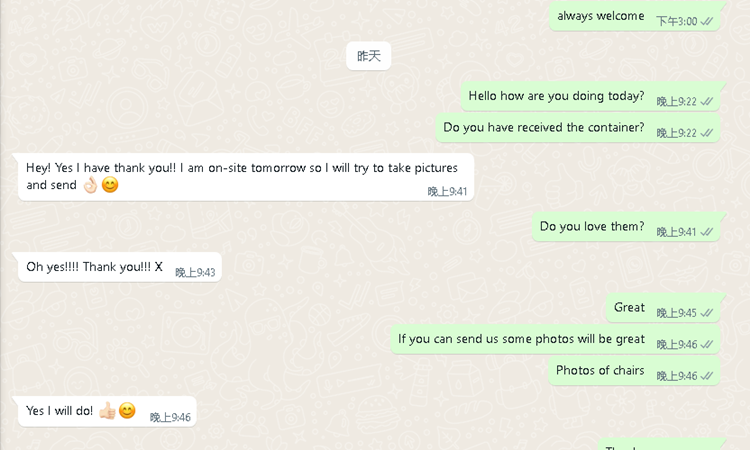750x450 pixels.
Task: Click the 晚上9:43 timestamp on the "Oh yes" reply
Action: point(195,273)
